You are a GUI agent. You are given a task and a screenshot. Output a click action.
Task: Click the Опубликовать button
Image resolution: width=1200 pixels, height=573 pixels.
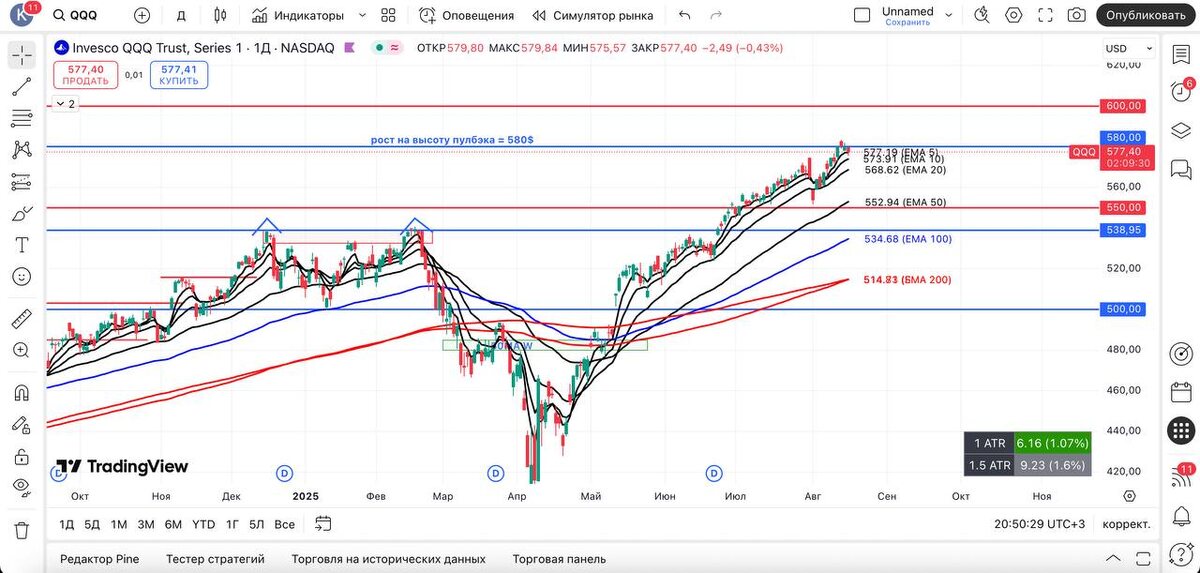[x=1146, y=15]
